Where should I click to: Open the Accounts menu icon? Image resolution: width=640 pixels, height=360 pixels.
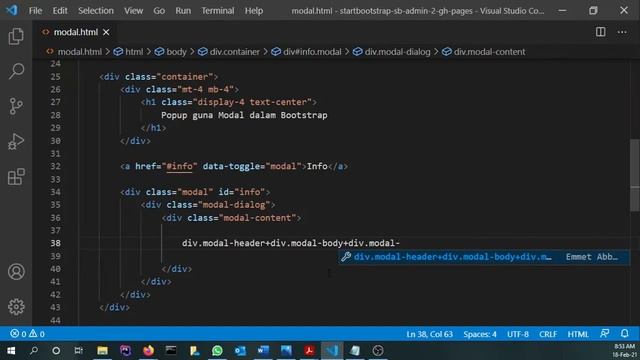(16, 271)
